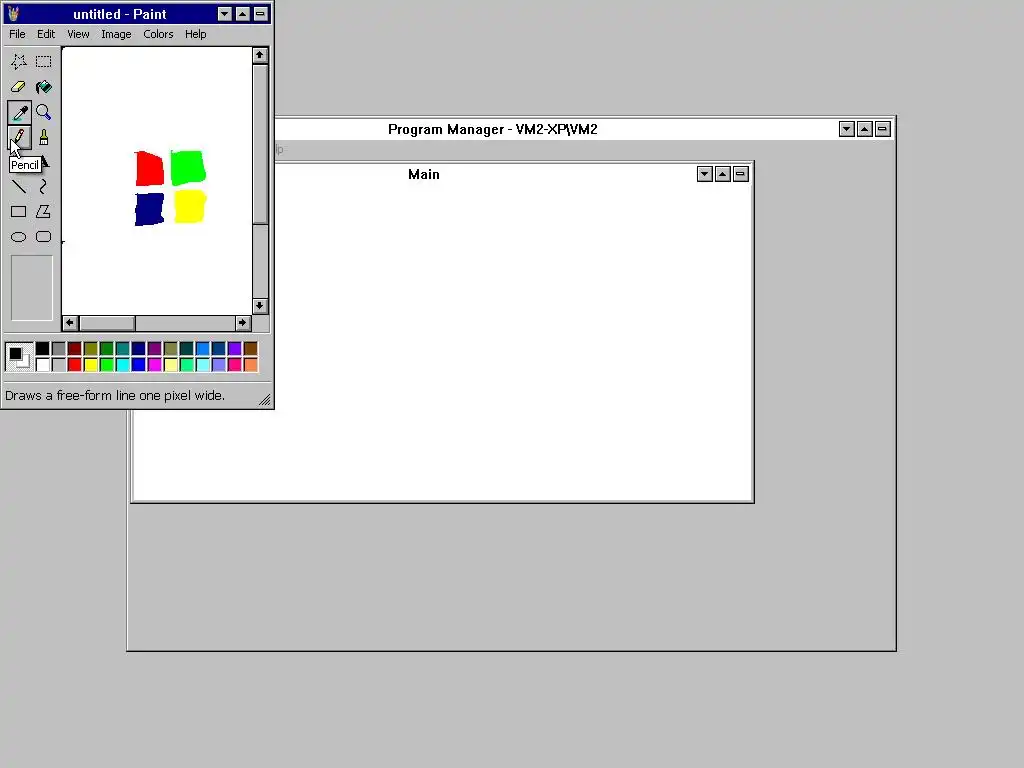Select the Pencil tool

tap(18, 137)
